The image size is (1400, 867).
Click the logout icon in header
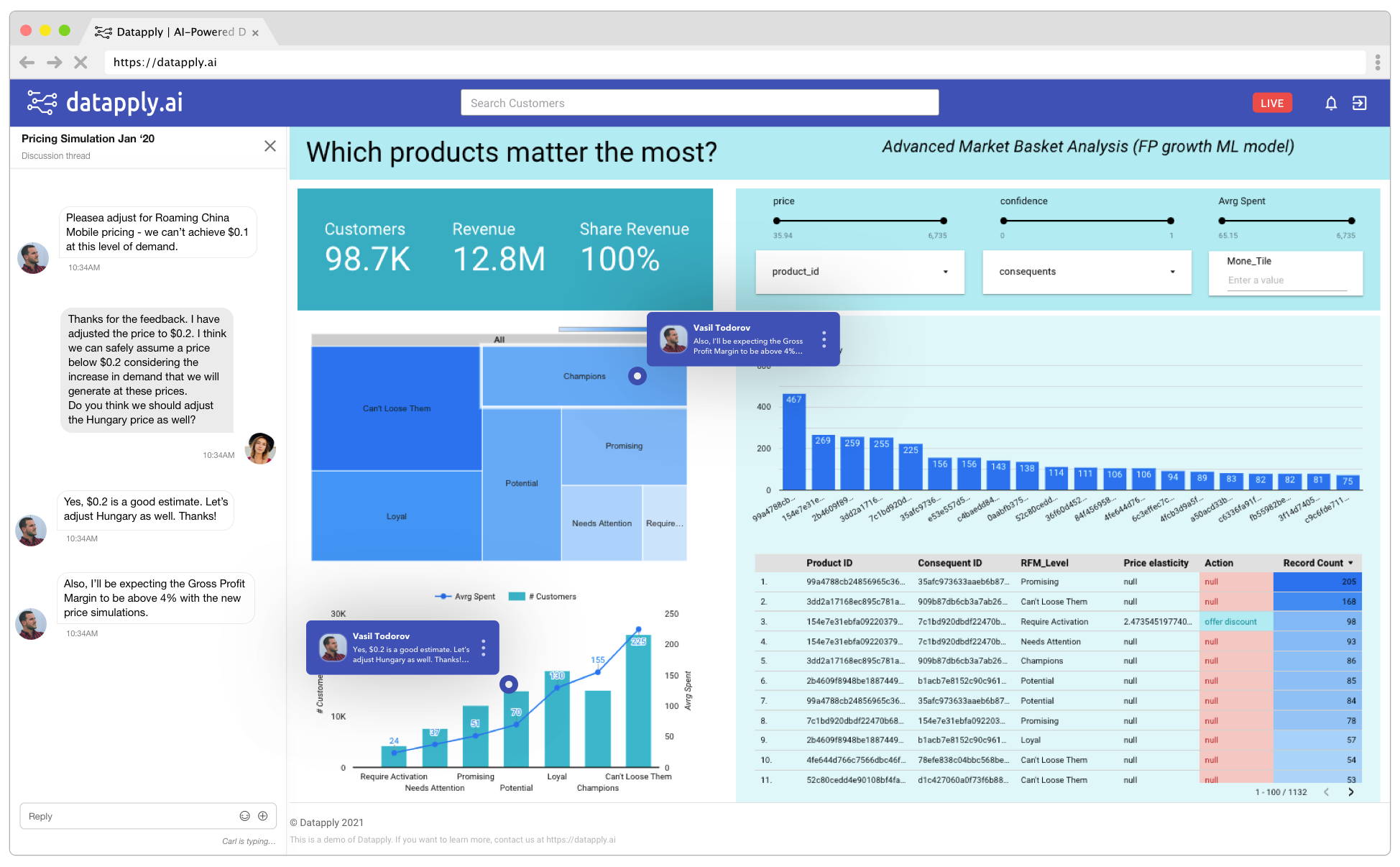(1359, 104)
